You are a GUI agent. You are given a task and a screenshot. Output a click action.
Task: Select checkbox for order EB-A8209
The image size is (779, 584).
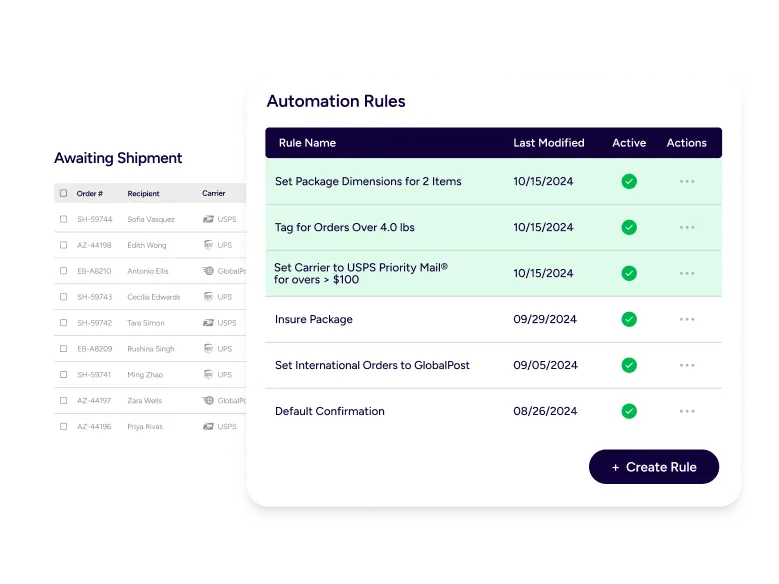(64, 349)
